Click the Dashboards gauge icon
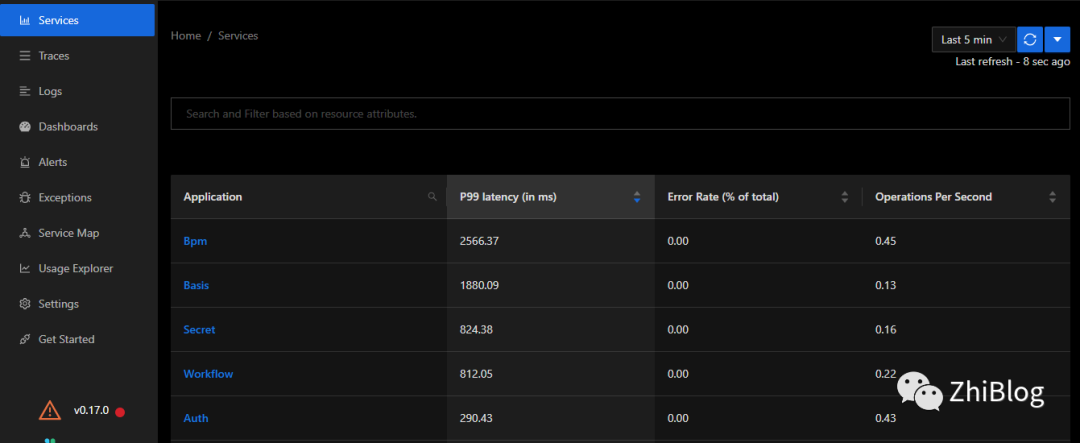Viewport: 1080px width, 443px height. pos(25,127)
